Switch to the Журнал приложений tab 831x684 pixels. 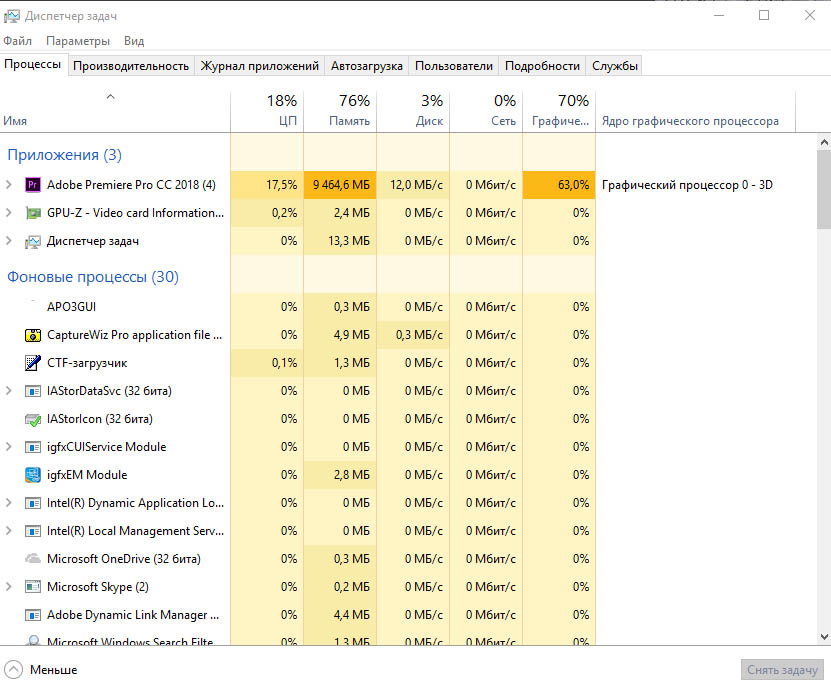(260, 66)
